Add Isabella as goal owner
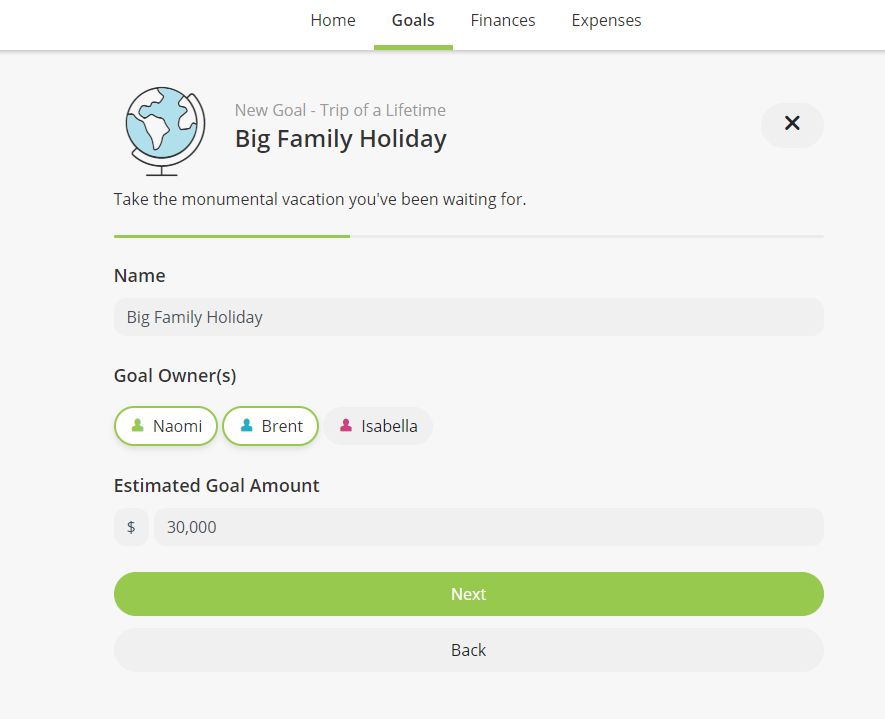Viewport: 885px width, 720px height. 378,426
